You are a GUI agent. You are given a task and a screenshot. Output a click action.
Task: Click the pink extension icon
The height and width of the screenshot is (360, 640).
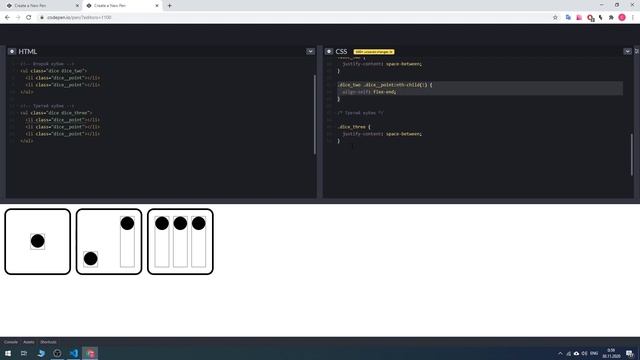[x=579, y=18]
